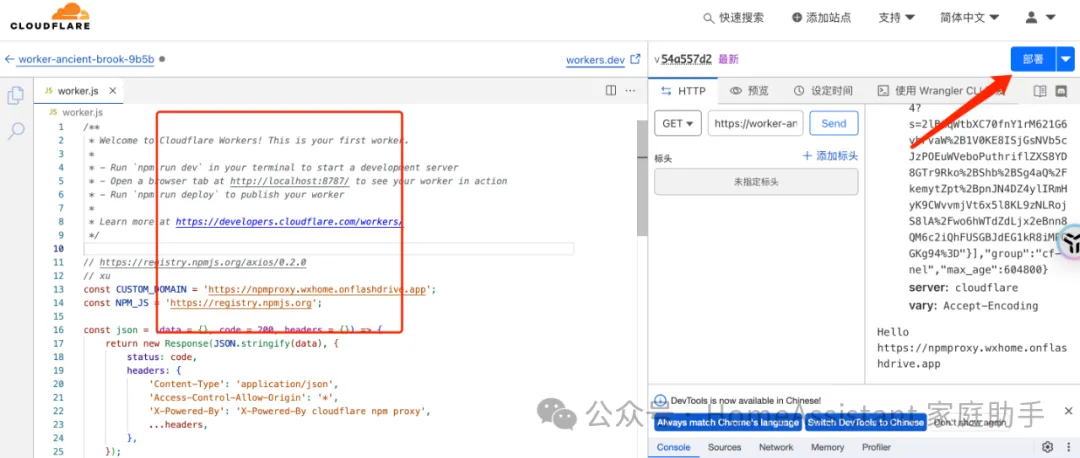The image size is (1080, 458).
Task: Open DevTools three-dot menu
Action: tap(1068, 447)
